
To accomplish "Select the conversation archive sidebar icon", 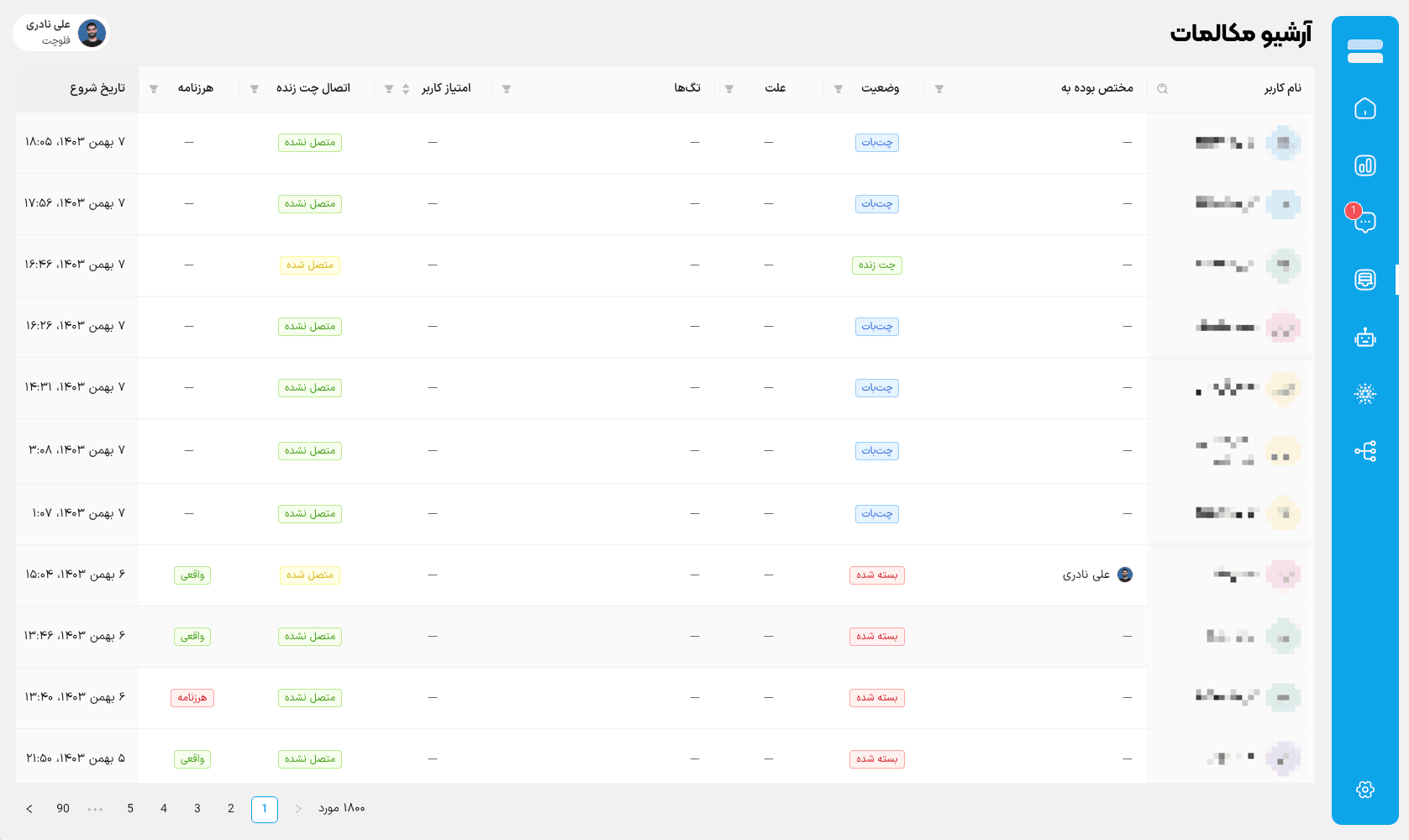I will (x=1364, y=280).
